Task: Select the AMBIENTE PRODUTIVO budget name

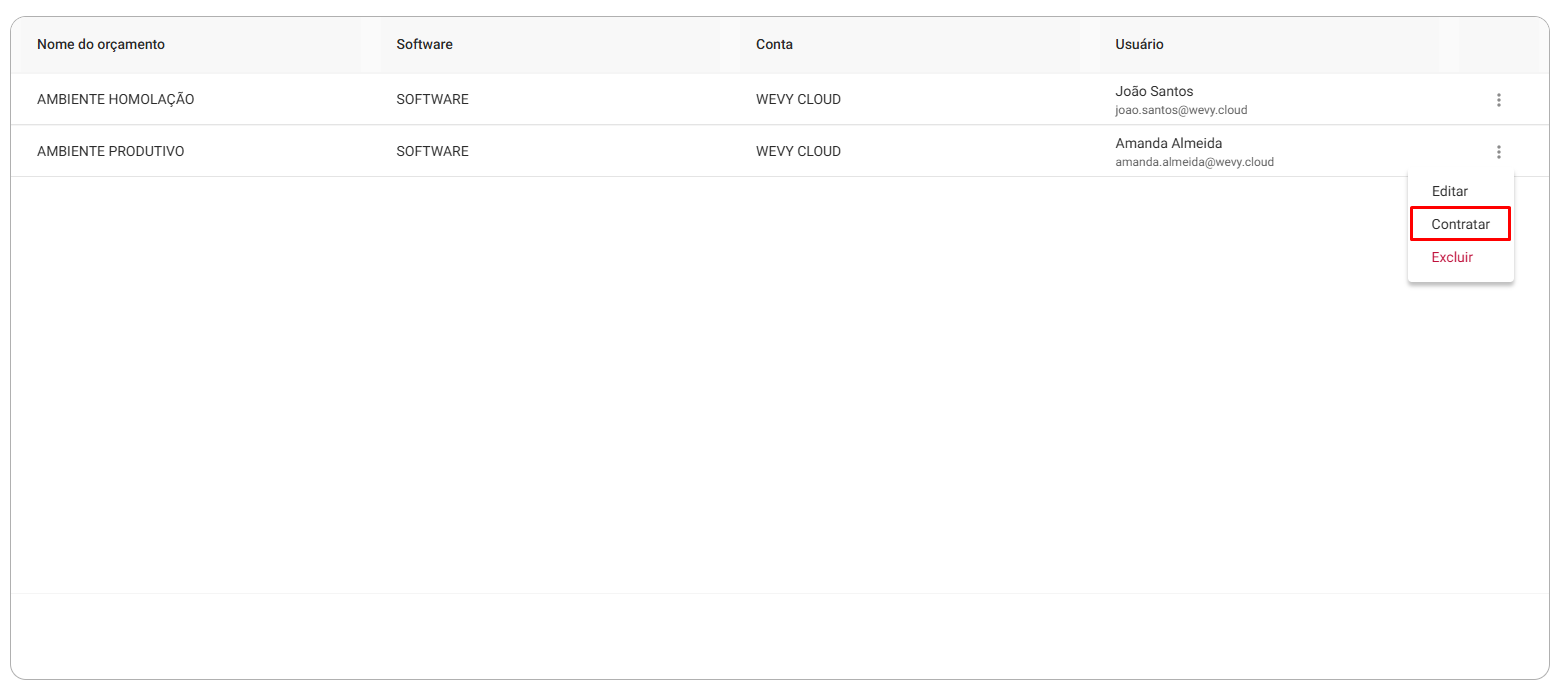Action: (x=111, y=152)
